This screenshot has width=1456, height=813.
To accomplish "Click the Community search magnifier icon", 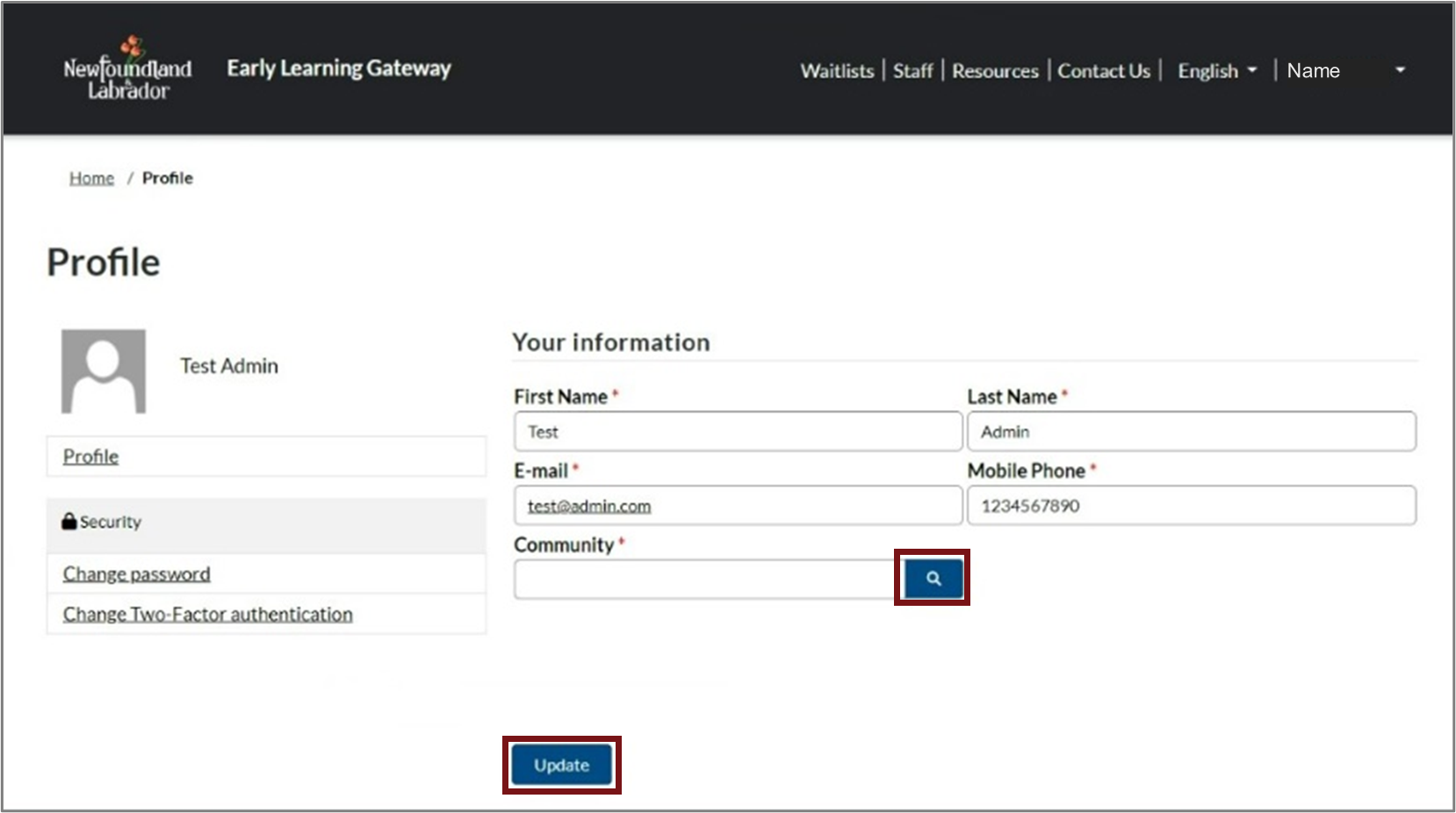I will (933, 579).
